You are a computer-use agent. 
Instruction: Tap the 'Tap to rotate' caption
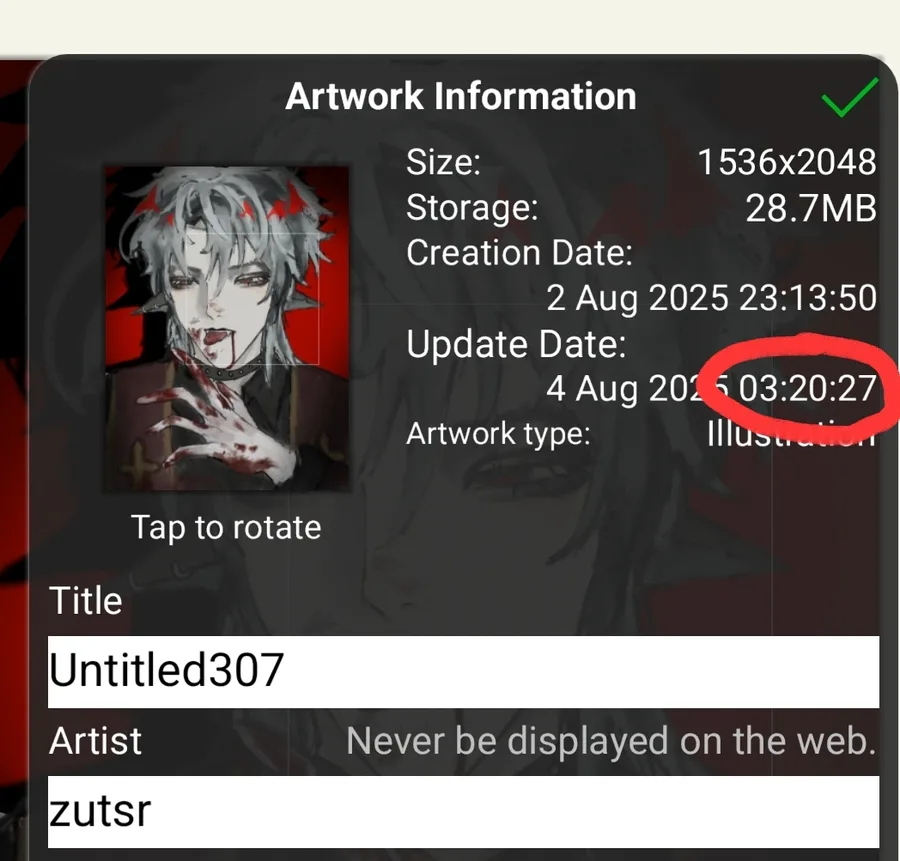pyautogui.click(x=226, y=527)
